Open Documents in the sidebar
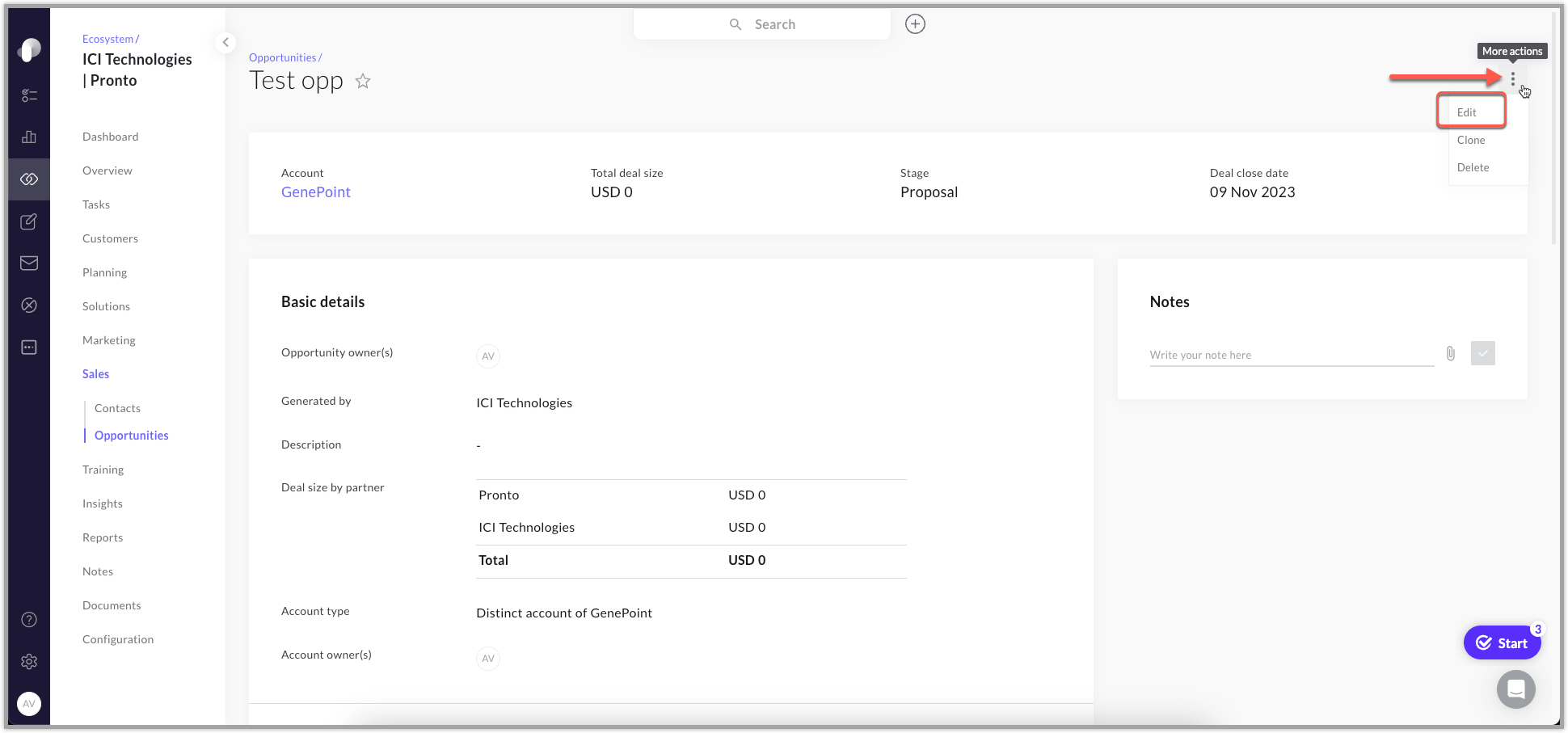This screenshot has width=1568, height=733. click(112, 605)
